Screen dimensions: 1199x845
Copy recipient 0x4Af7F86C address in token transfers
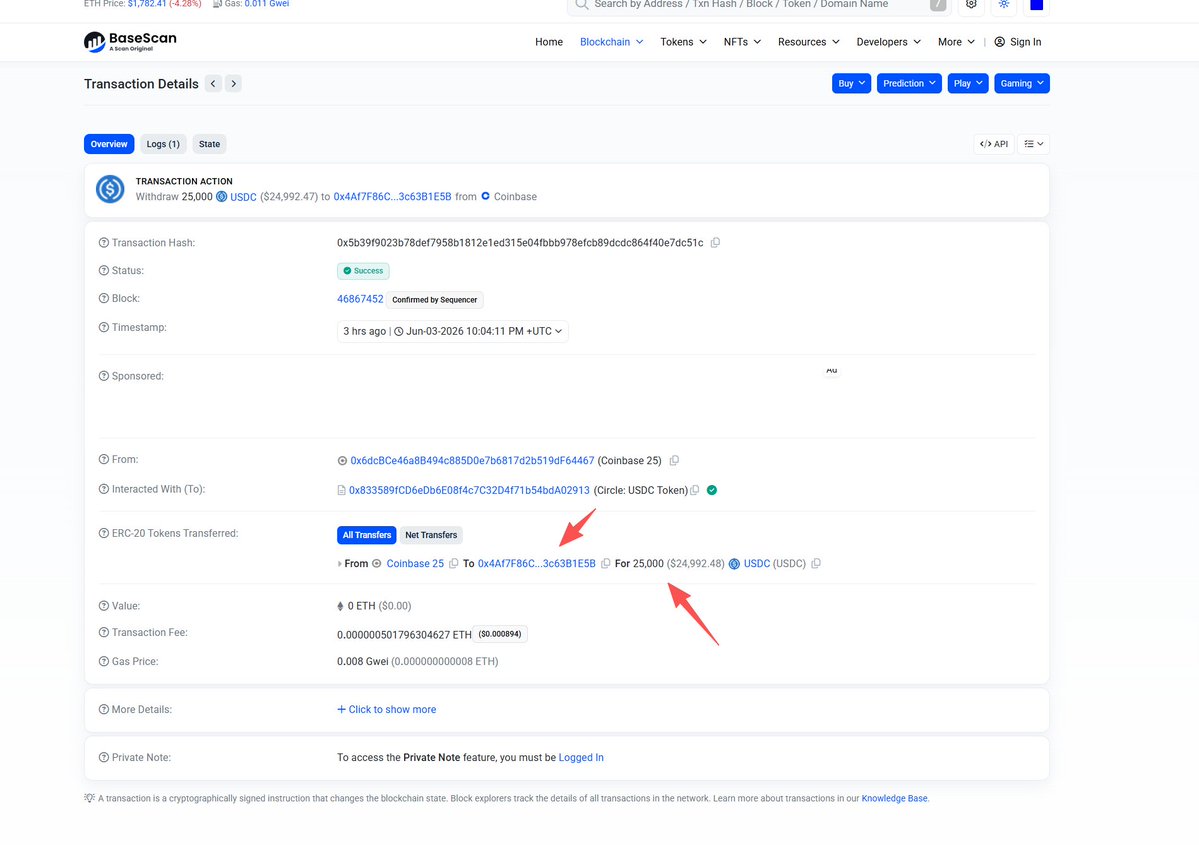[x=606, y=564]
